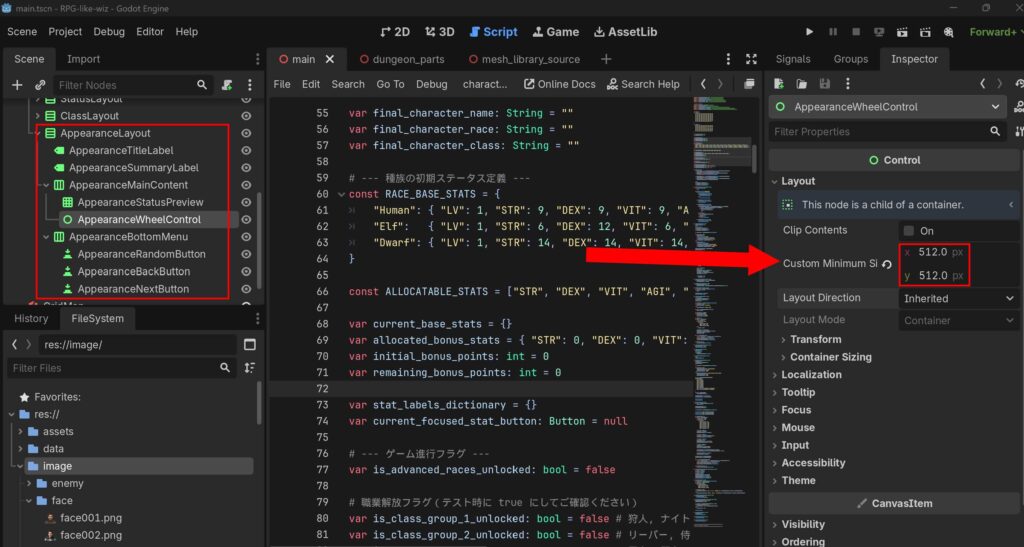
Task: Open the AppearanceWheelControl object selector dropdown
Action: [x=887, y=106]
